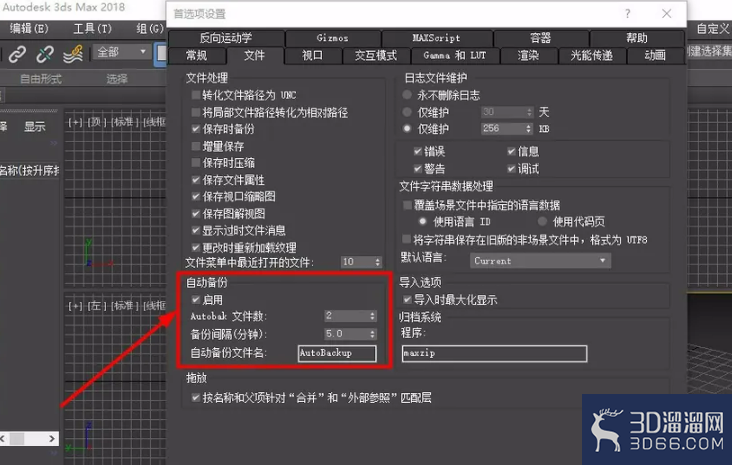Open the 工具(T) menu

92,28
